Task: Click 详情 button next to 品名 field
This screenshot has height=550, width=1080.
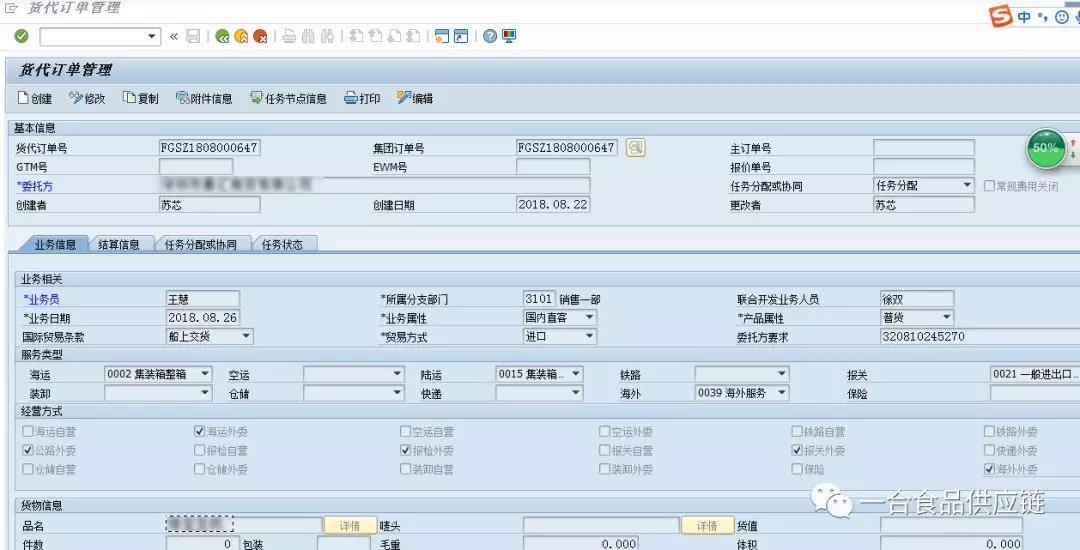Action: click(x=349, y=526)
